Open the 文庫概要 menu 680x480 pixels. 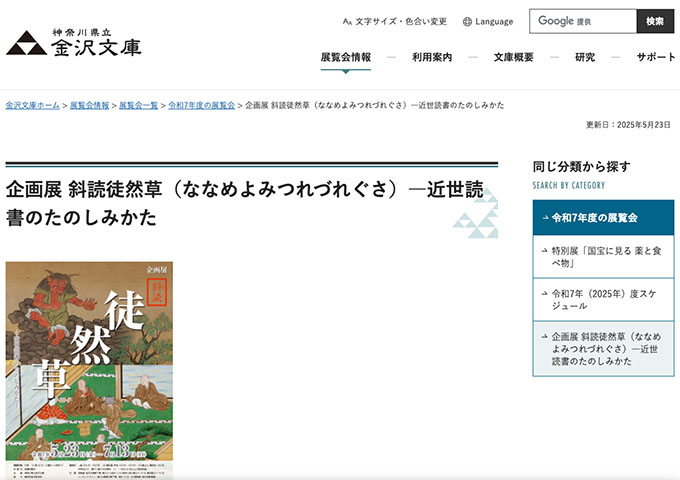tap(513, 57)
